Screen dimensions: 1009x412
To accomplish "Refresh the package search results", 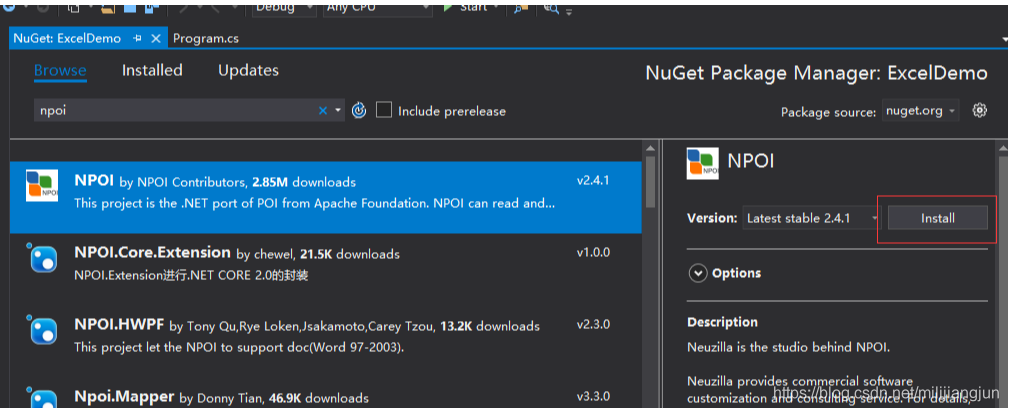I will [359, 111].
